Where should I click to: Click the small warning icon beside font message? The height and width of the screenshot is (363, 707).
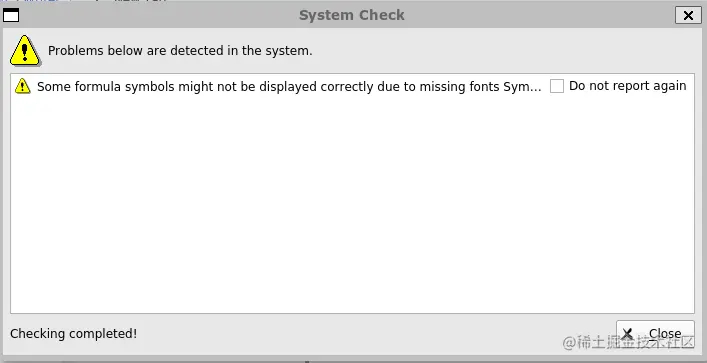[23, 86]
